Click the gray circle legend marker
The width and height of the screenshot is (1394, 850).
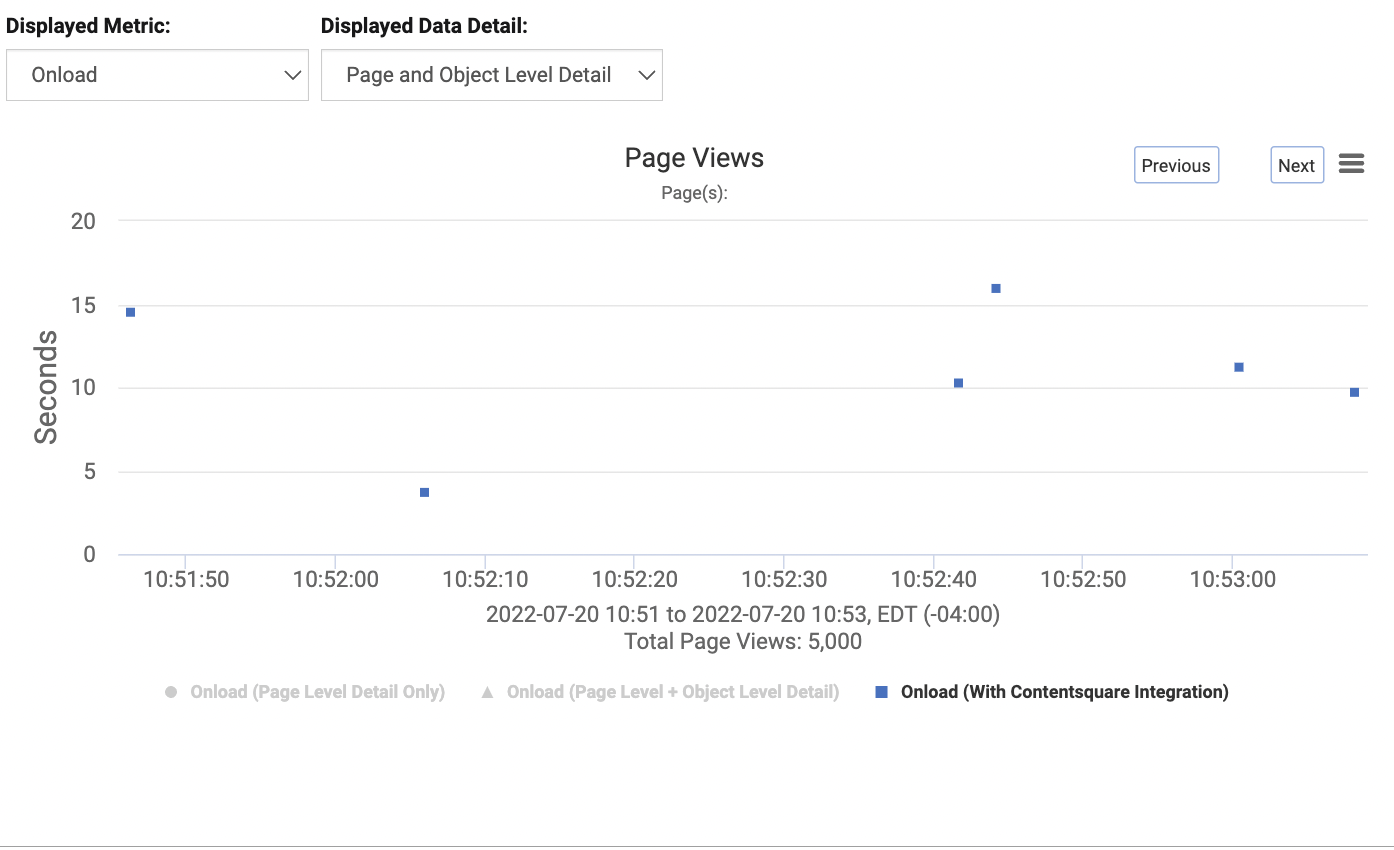tap(170, 692)
